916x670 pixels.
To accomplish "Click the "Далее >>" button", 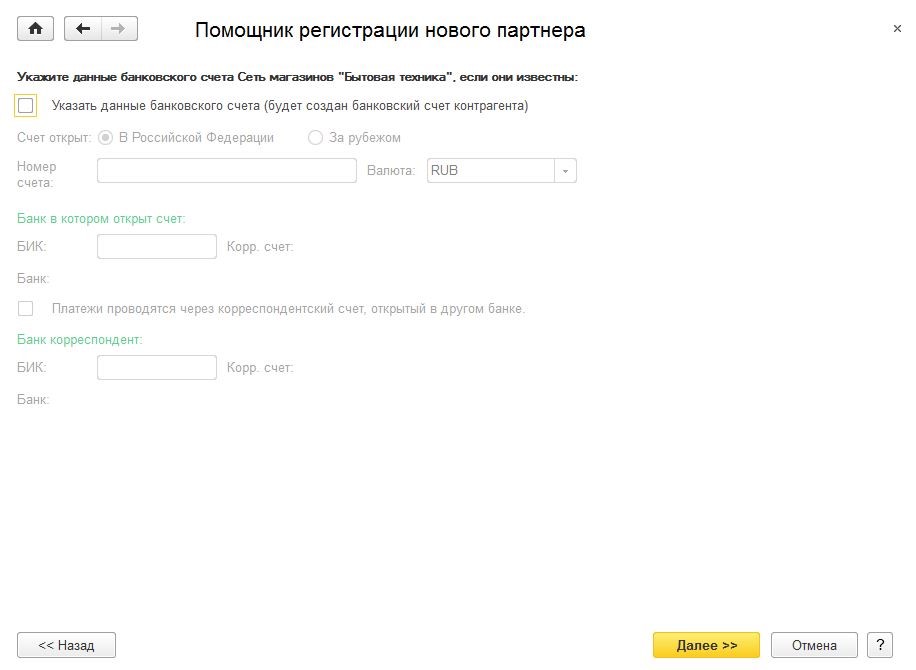I will pyautogui.click(x=706, y=645).
